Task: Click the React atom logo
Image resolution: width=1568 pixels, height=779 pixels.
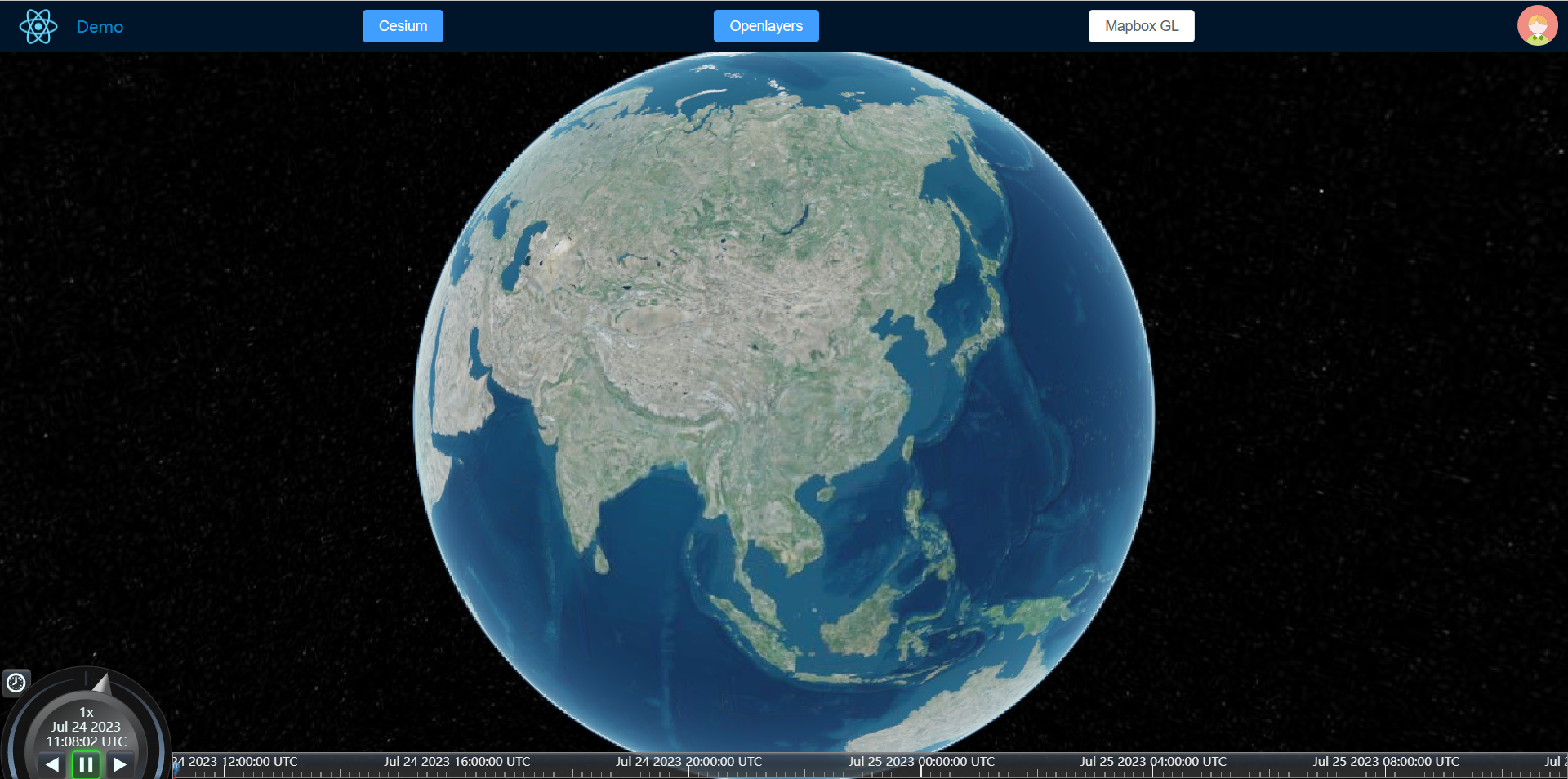Action: click(38, 26)
